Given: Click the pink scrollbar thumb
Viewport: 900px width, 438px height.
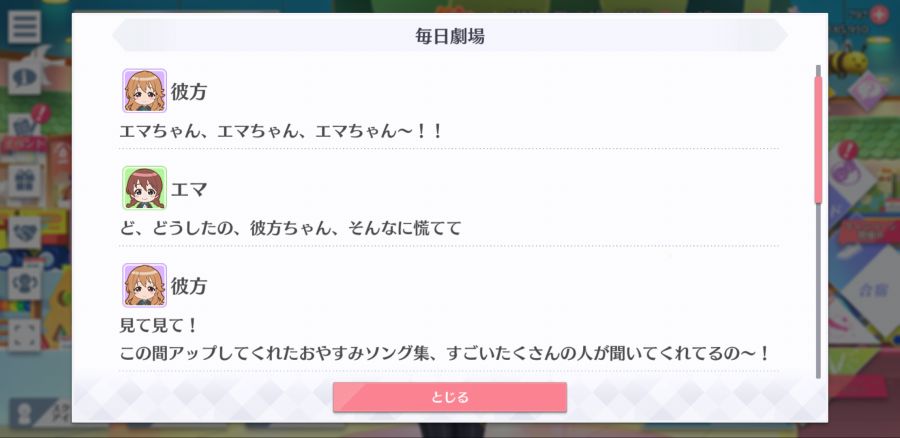Looking at the screenshot, I should click(818, 139).
